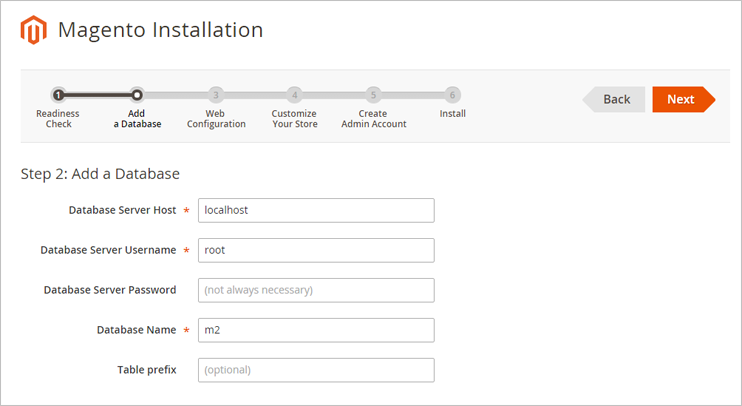Open the Create Admin Account step label

(x=373, y=119)
